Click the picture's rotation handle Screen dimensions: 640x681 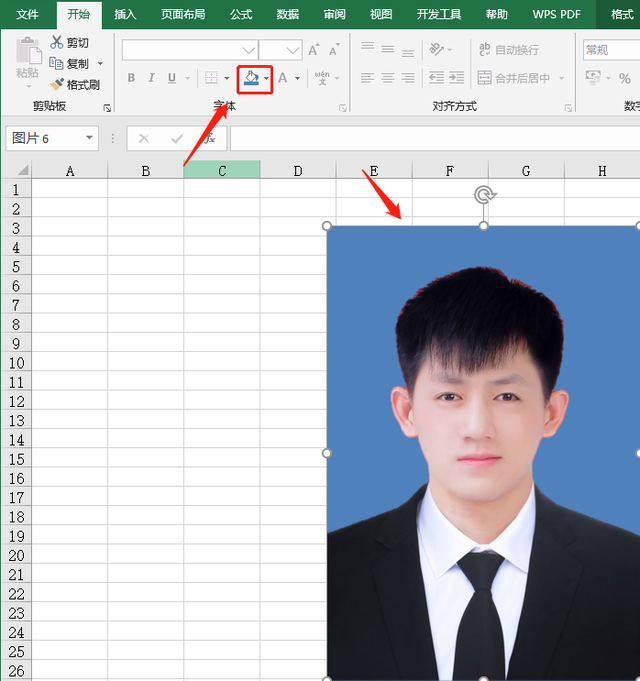pyautogui.click(x=485, y=195)
